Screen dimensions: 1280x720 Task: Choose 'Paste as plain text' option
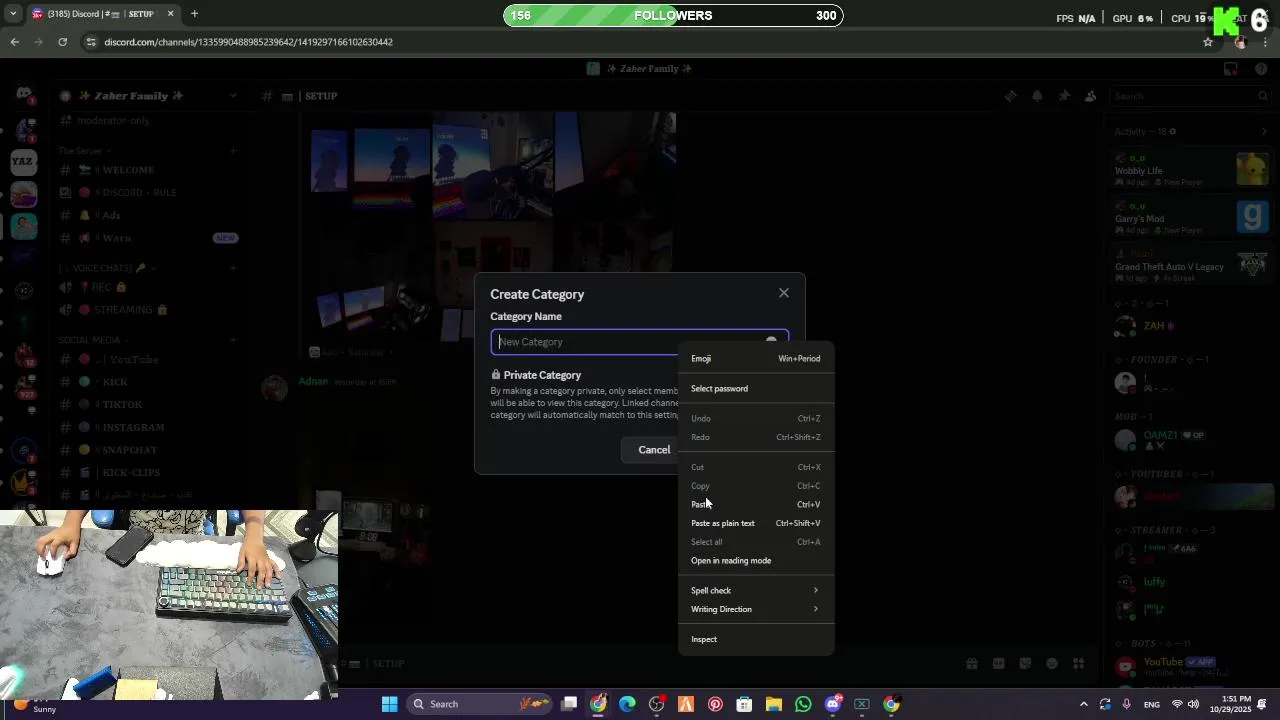point(756,524)
